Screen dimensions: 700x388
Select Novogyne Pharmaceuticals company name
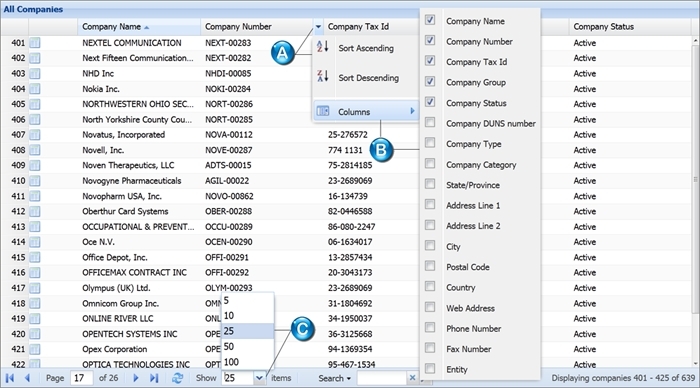132,181
